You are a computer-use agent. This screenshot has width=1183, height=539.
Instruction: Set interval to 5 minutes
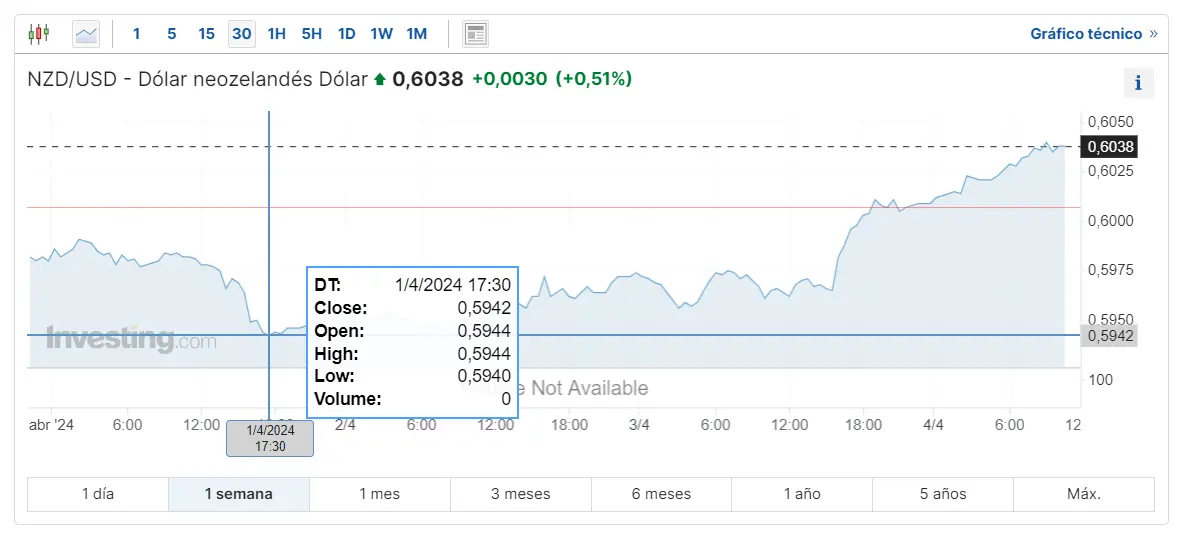tap(171, 34)
